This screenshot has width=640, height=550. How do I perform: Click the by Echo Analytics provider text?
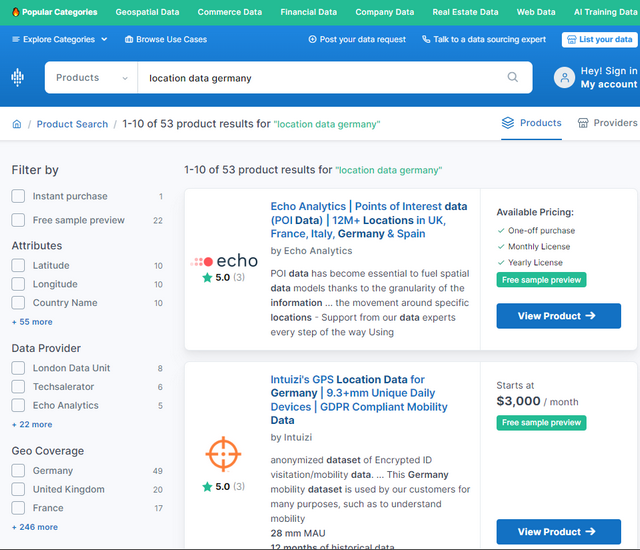click(311, 251)
